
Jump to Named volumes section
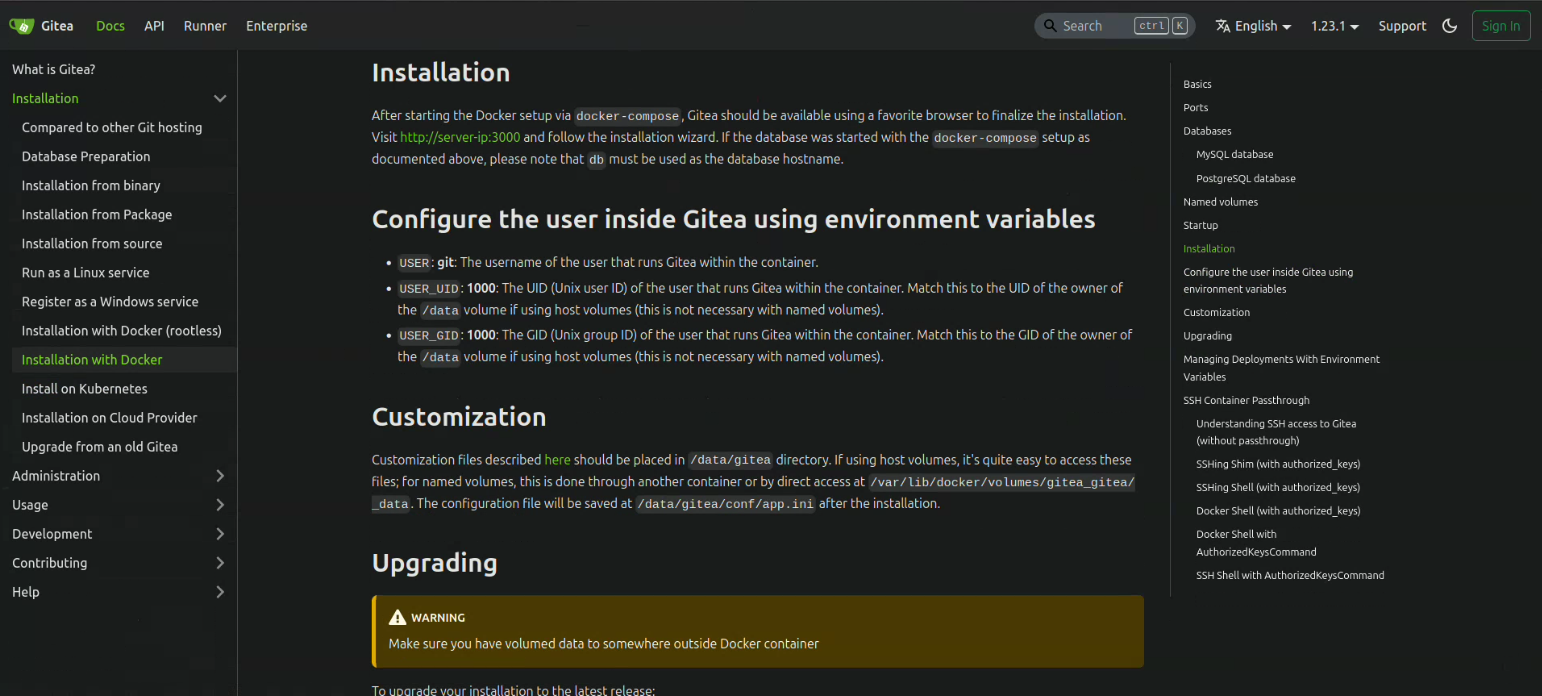1220,202
